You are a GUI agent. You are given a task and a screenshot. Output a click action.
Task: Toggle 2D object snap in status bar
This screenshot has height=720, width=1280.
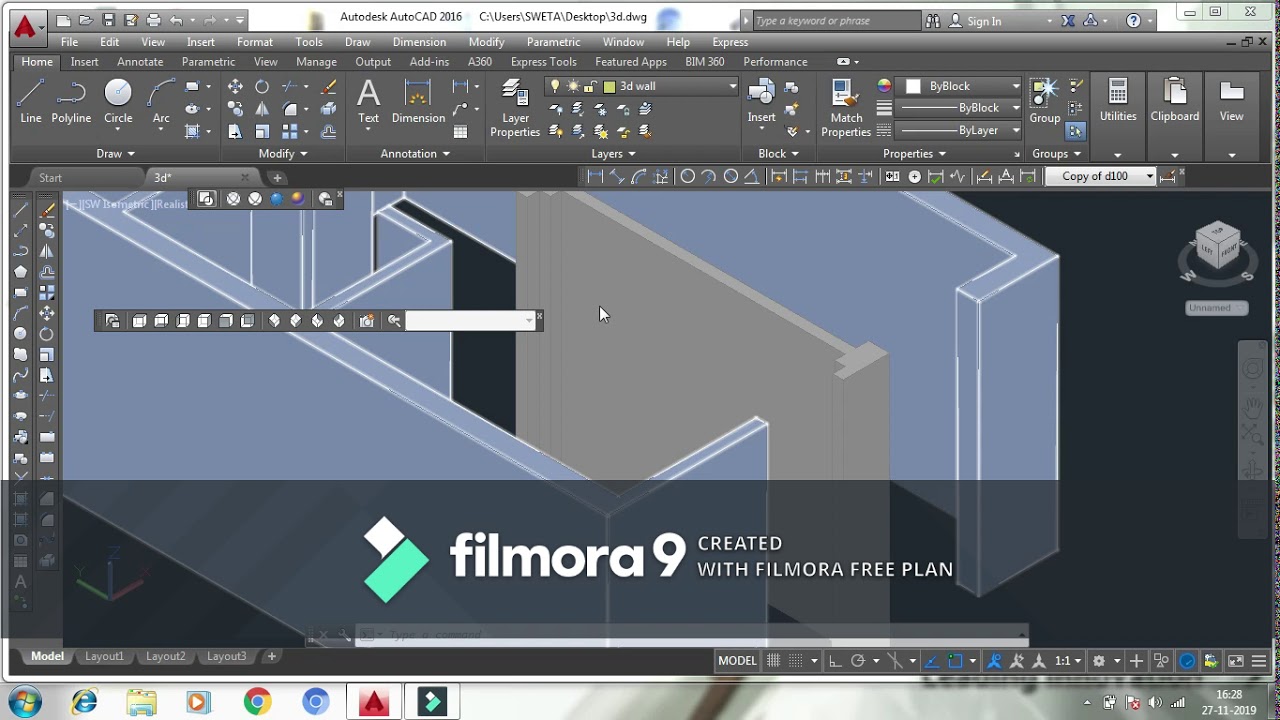pyautogui.click(x=955, y=661)
